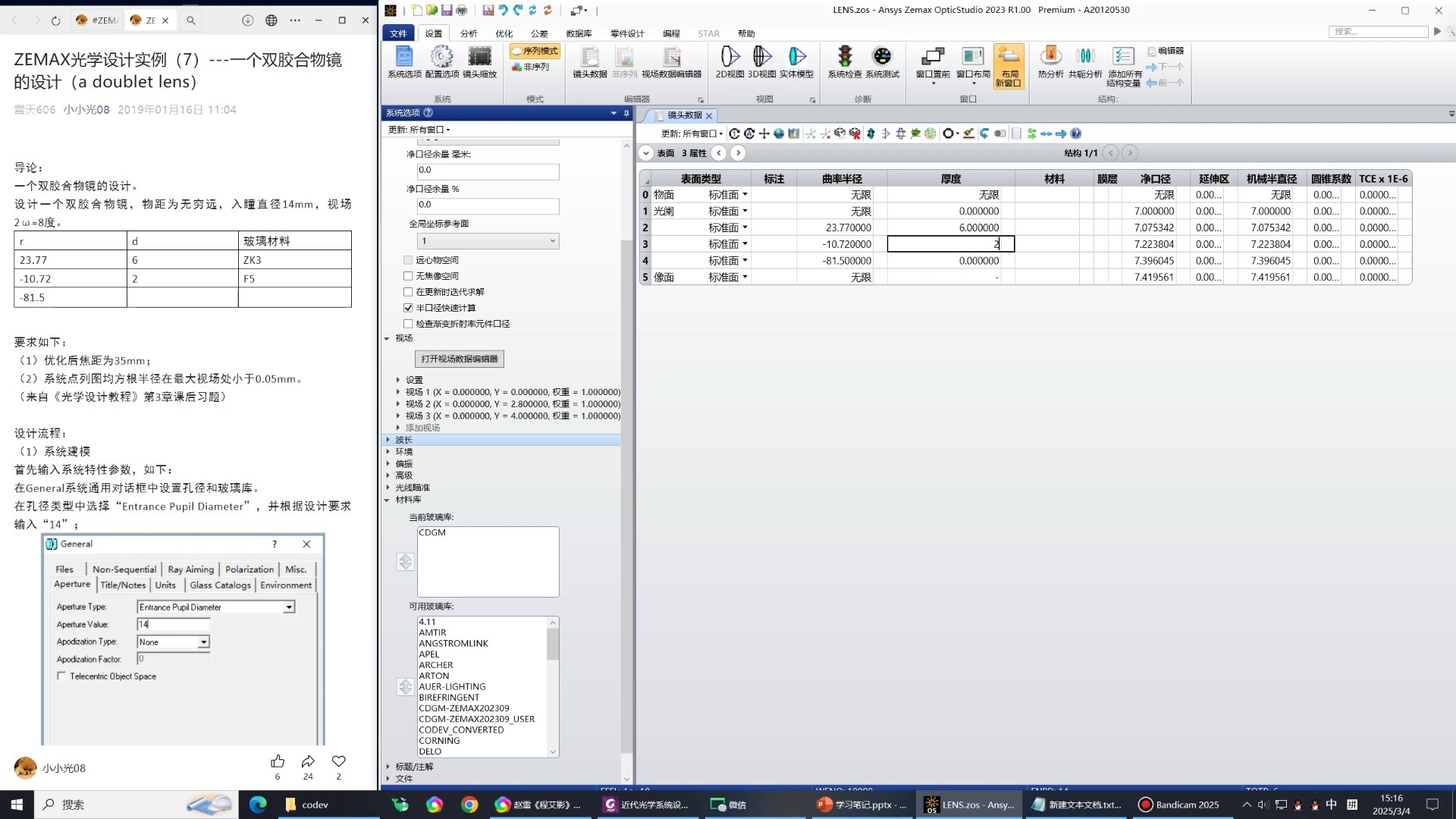This screenshot has height=819, width=1456.
Task: Enable the 无焦像空间 checkbox
Action: click(408, 276)
